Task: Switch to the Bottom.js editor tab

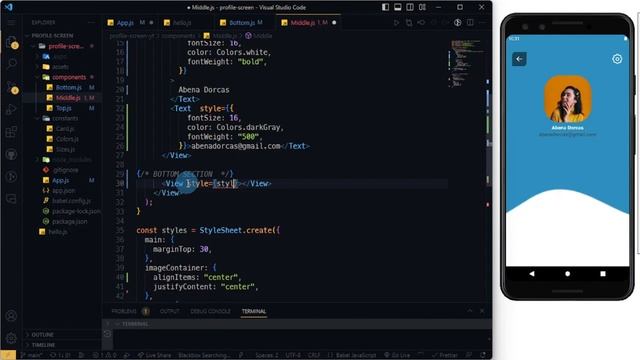Action: click(x=244, y=22)
